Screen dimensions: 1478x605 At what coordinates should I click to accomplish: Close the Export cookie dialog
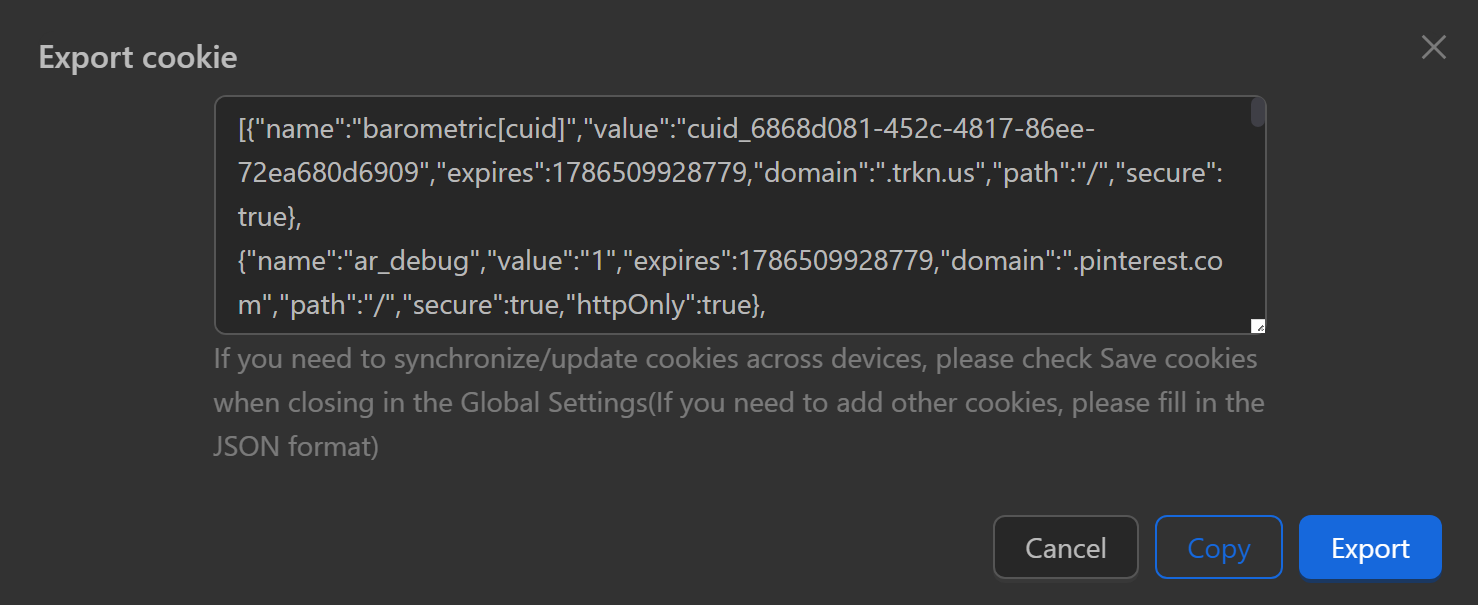pyautogui.click(x=1433, y=47)
